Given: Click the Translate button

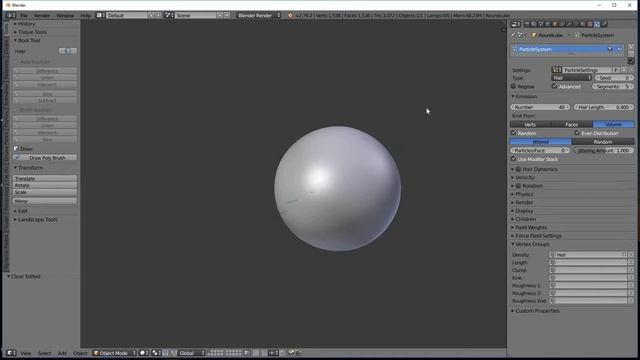Looking at the screenshot, I should (x=45, y=178).
